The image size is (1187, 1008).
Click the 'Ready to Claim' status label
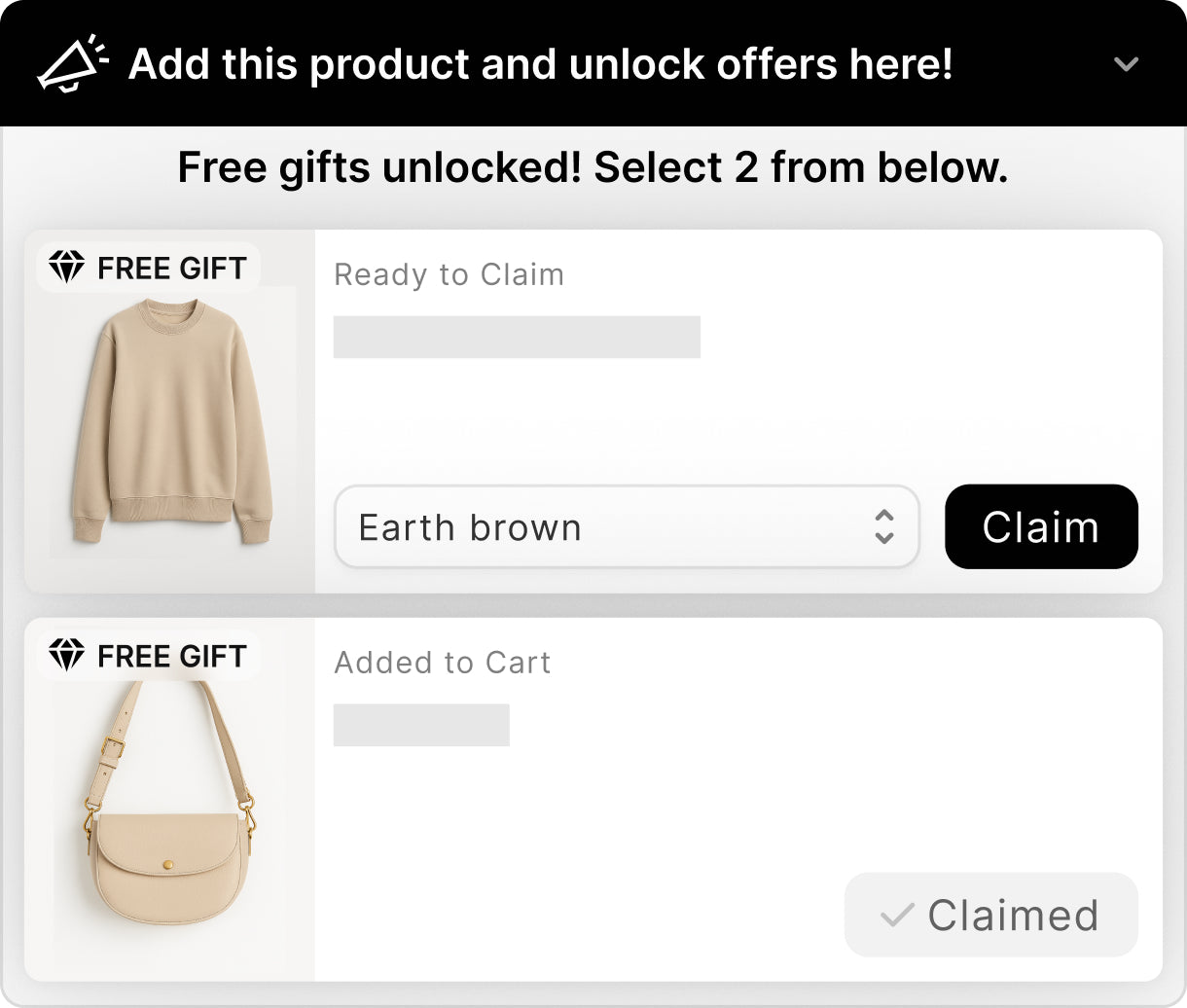click(x=449, y=274)
